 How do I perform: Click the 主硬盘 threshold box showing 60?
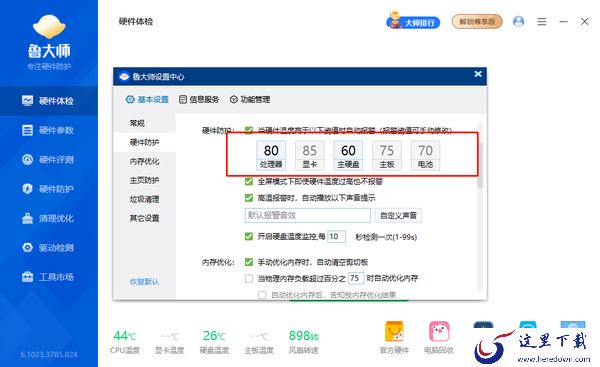[x=348, y=155]
